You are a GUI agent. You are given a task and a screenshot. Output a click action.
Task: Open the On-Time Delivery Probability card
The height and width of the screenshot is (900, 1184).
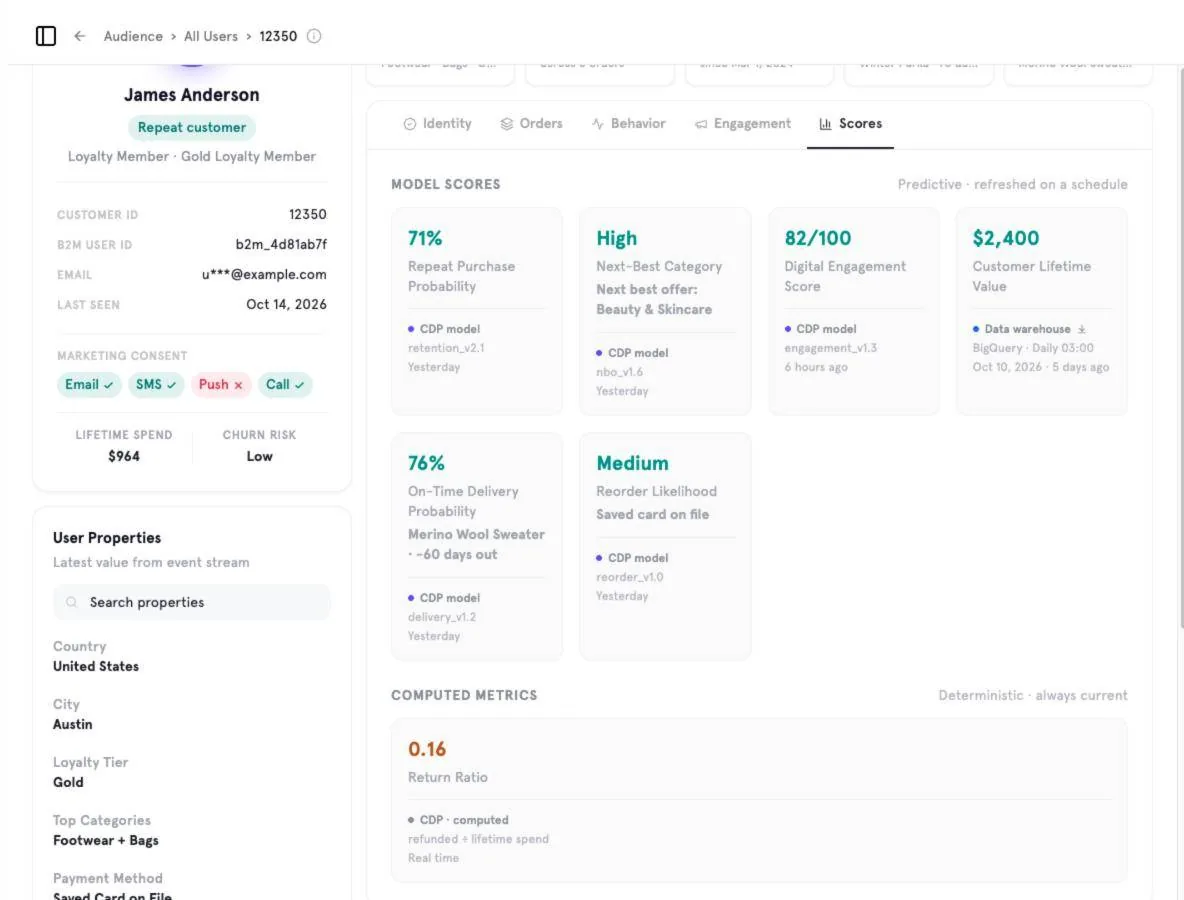(476, 547)
